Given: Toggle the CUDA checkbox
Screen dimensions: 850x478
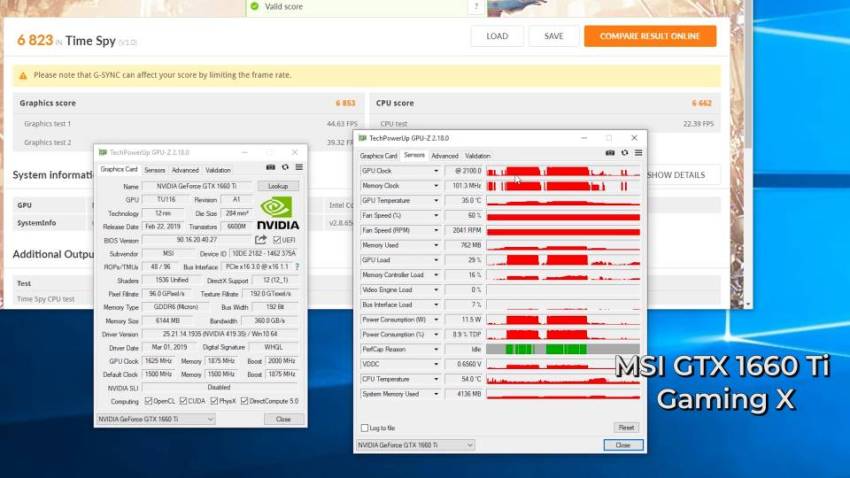Looking at the screenshot, I should click(x=183, y=401).
